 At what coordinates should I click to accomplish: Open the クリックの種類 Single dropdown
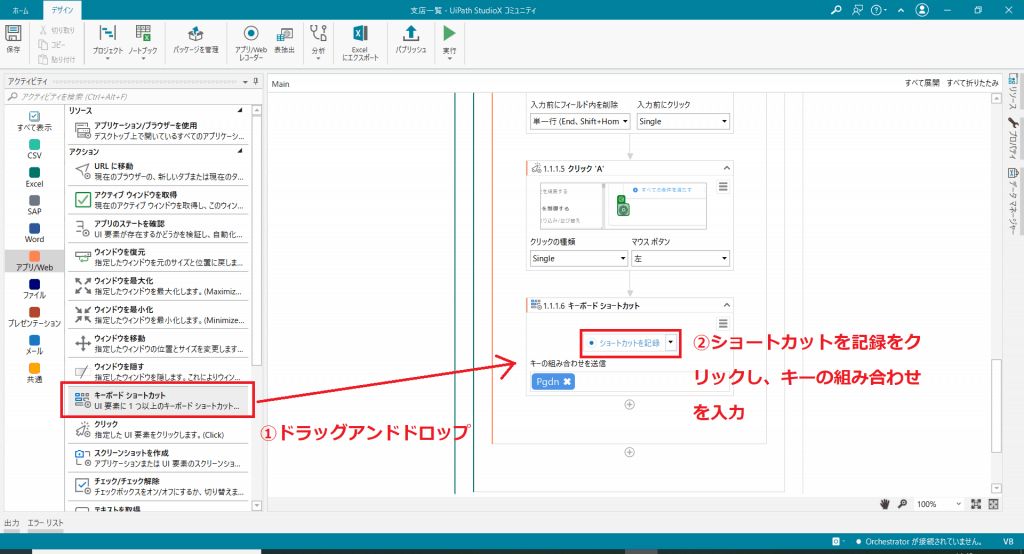(579, 258)
